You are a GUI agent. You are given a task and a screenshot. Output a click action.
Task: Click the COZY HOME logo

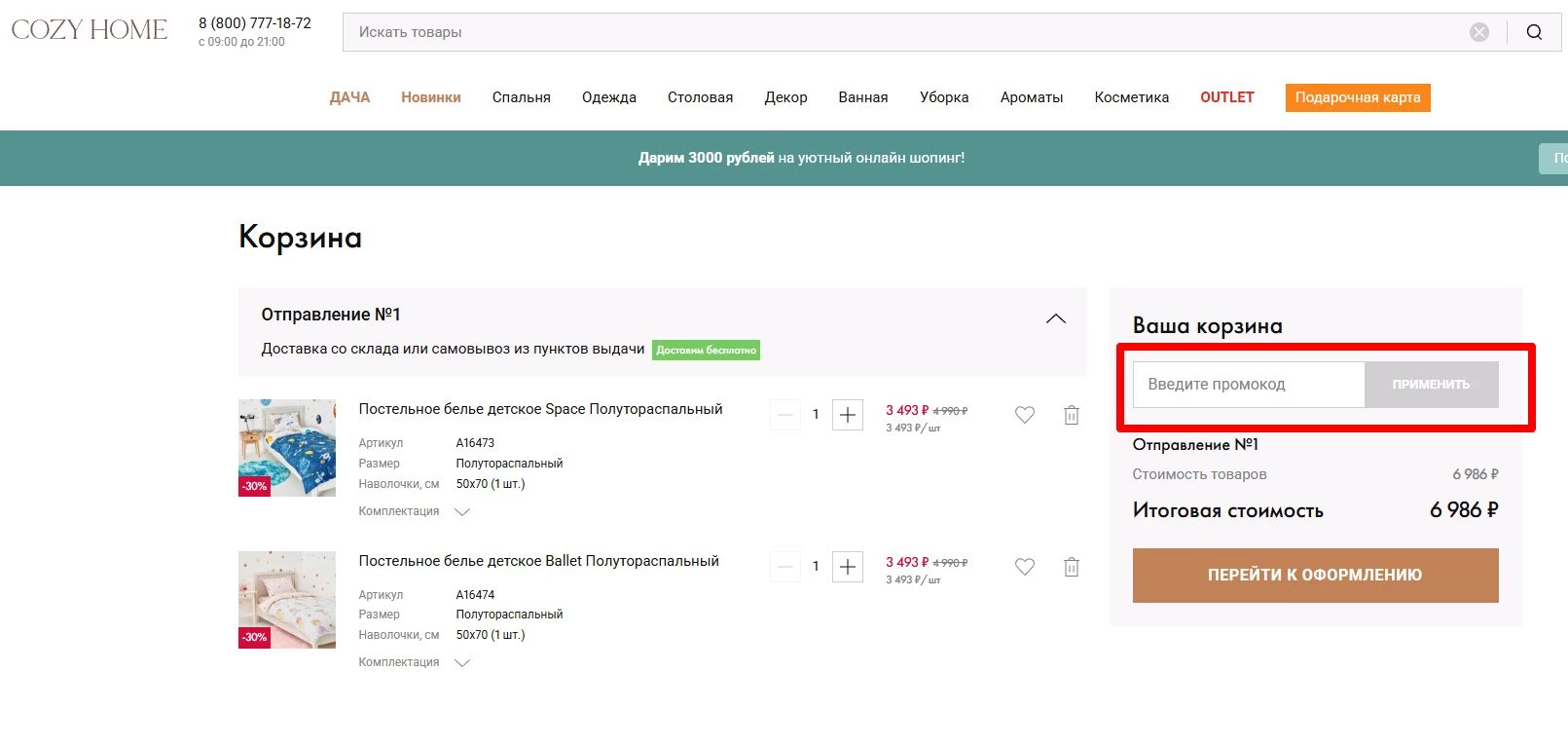pos(90,30)
